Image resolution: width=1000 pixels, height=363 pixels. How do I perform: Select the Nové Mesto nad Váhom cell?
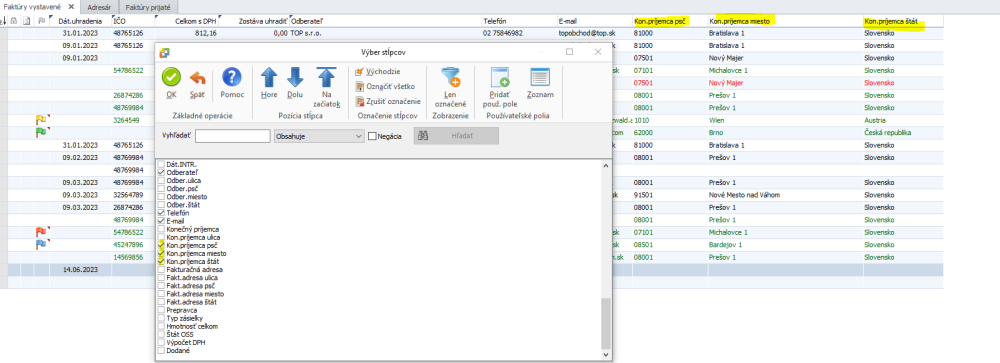point(785,195)
